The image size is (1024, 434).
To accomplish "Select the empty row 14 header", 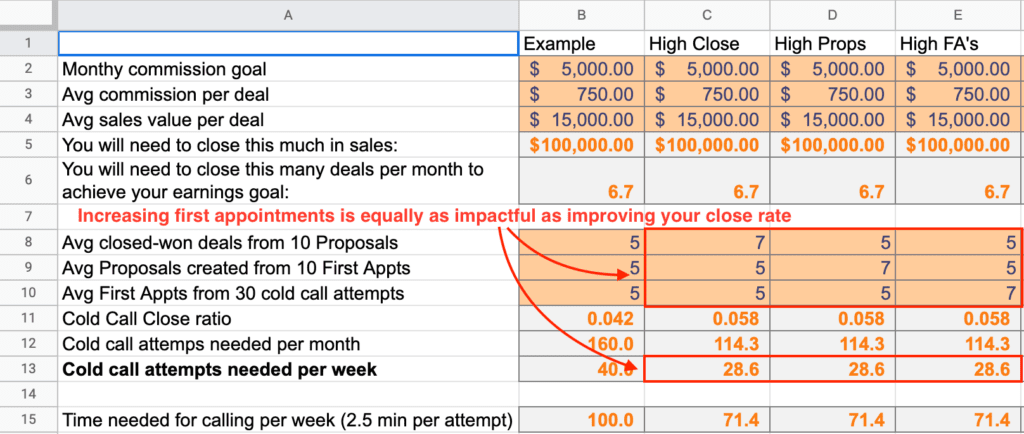I will click(28, 394).
